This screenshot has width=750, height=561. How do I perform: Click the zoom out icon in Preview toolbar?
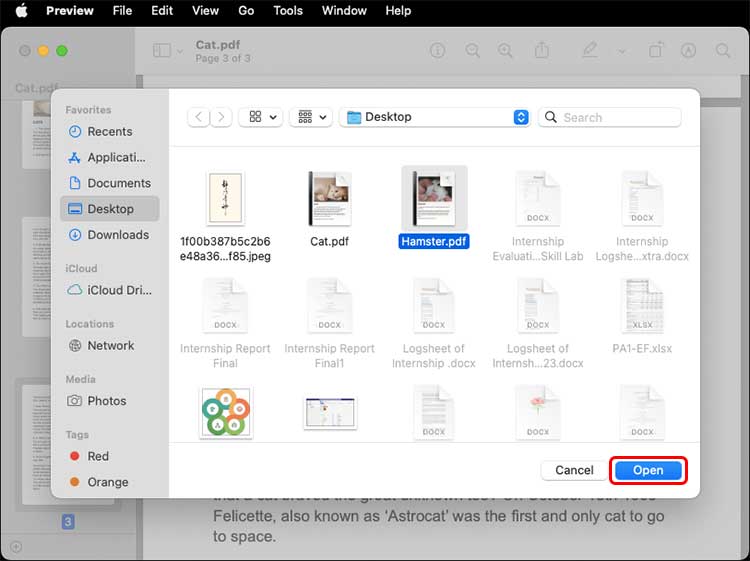pyautogui.click(x=473, y=50)
